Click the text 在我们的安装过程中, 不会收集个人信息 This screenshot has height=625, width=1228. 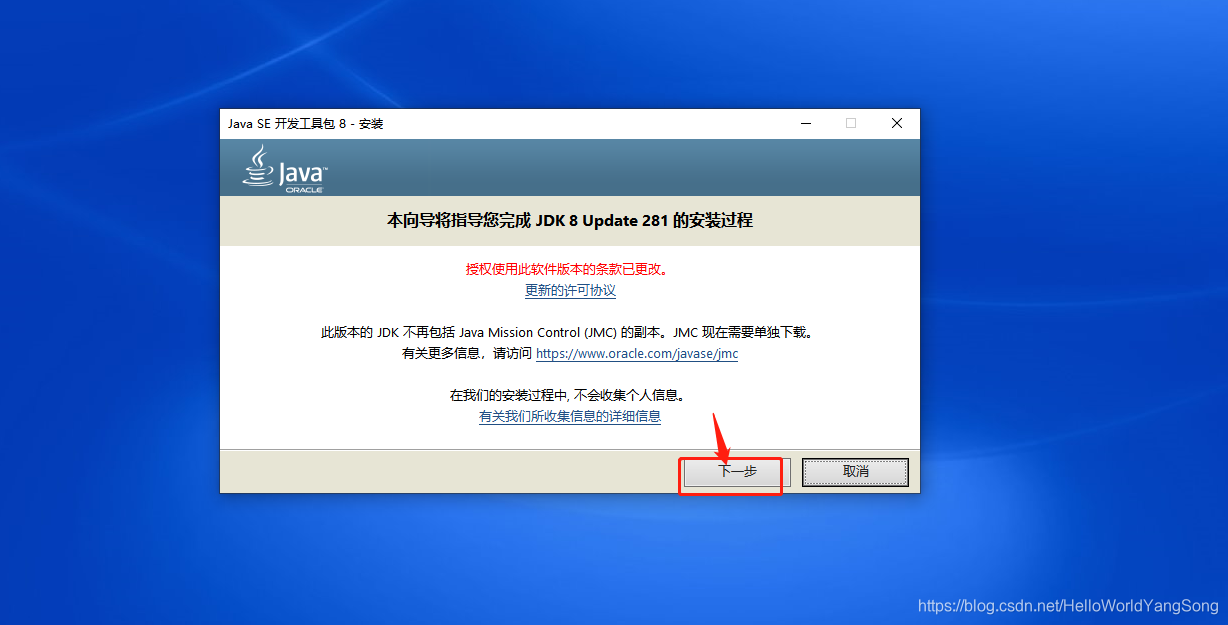click(570, 396)
